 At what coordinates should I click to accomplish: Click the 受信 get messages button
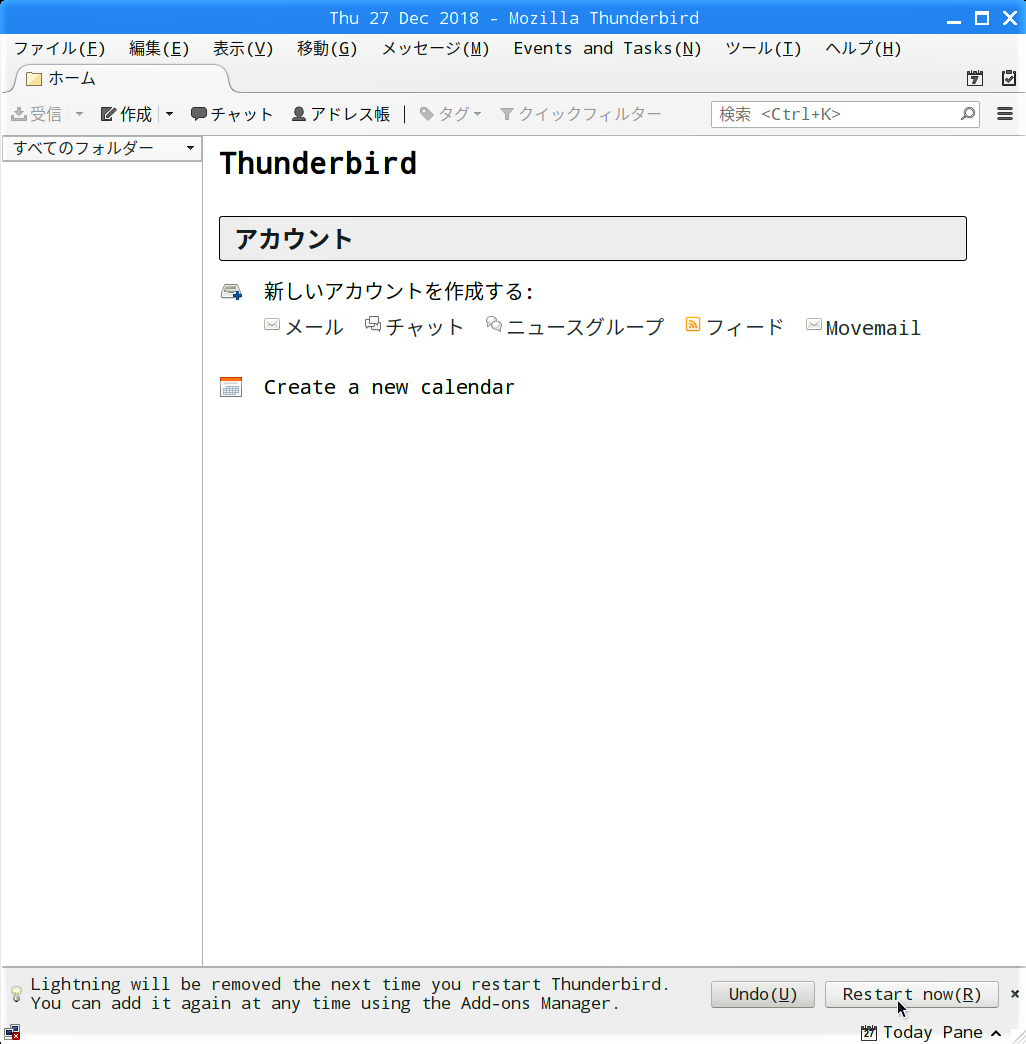37,114
